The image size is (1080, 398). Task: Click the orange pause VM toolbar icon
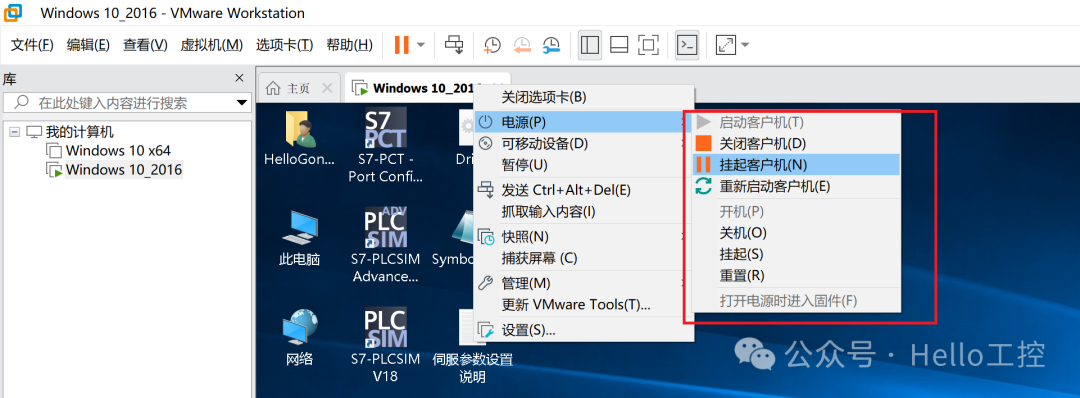click(401, 45)
